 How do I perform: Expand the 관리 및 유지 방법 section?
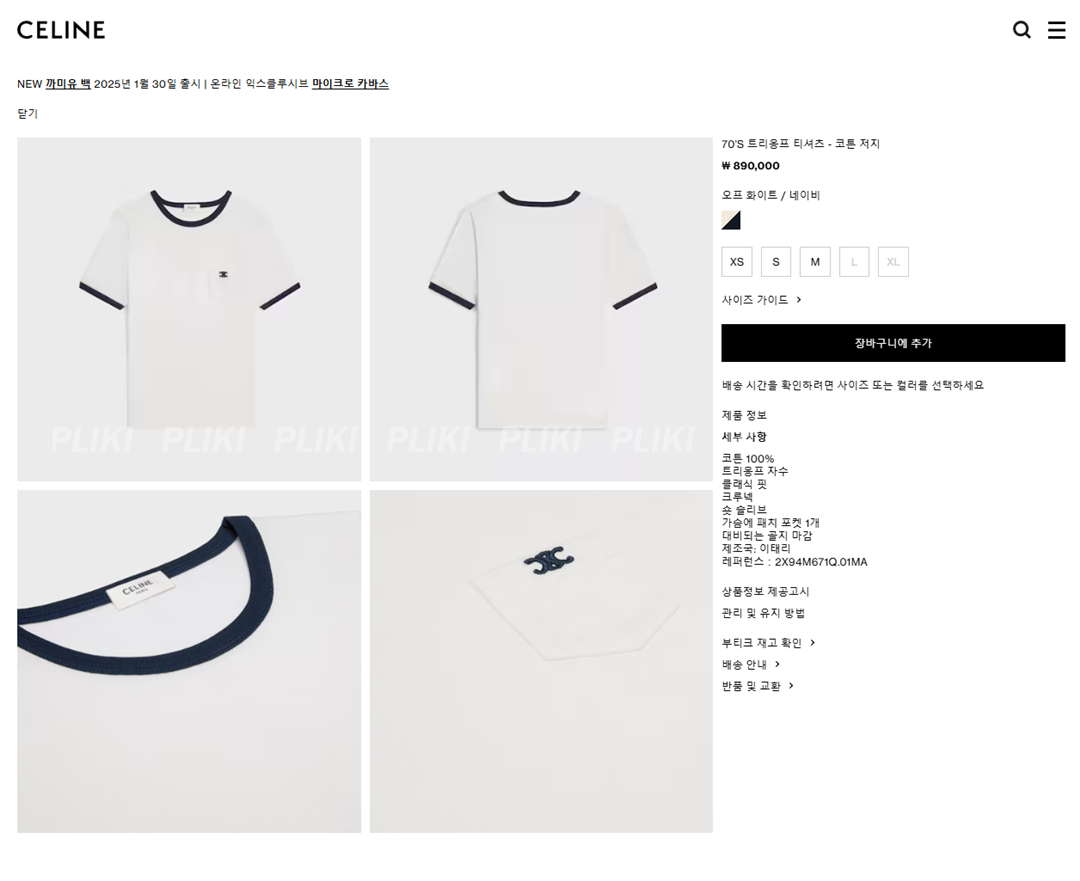pyautogui.click(x=763, y=613)
